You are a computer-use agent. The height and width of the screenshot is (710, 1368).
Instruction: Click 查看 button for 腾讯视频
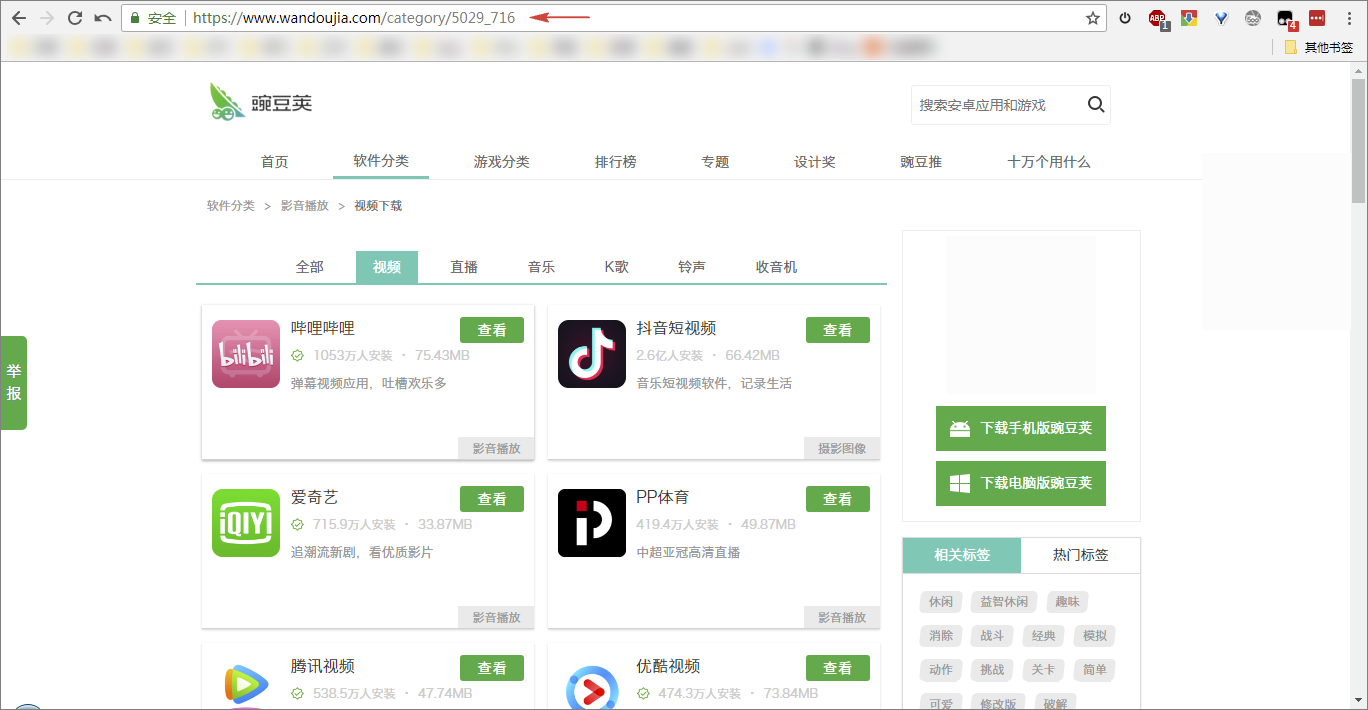(x=492, y=668)
